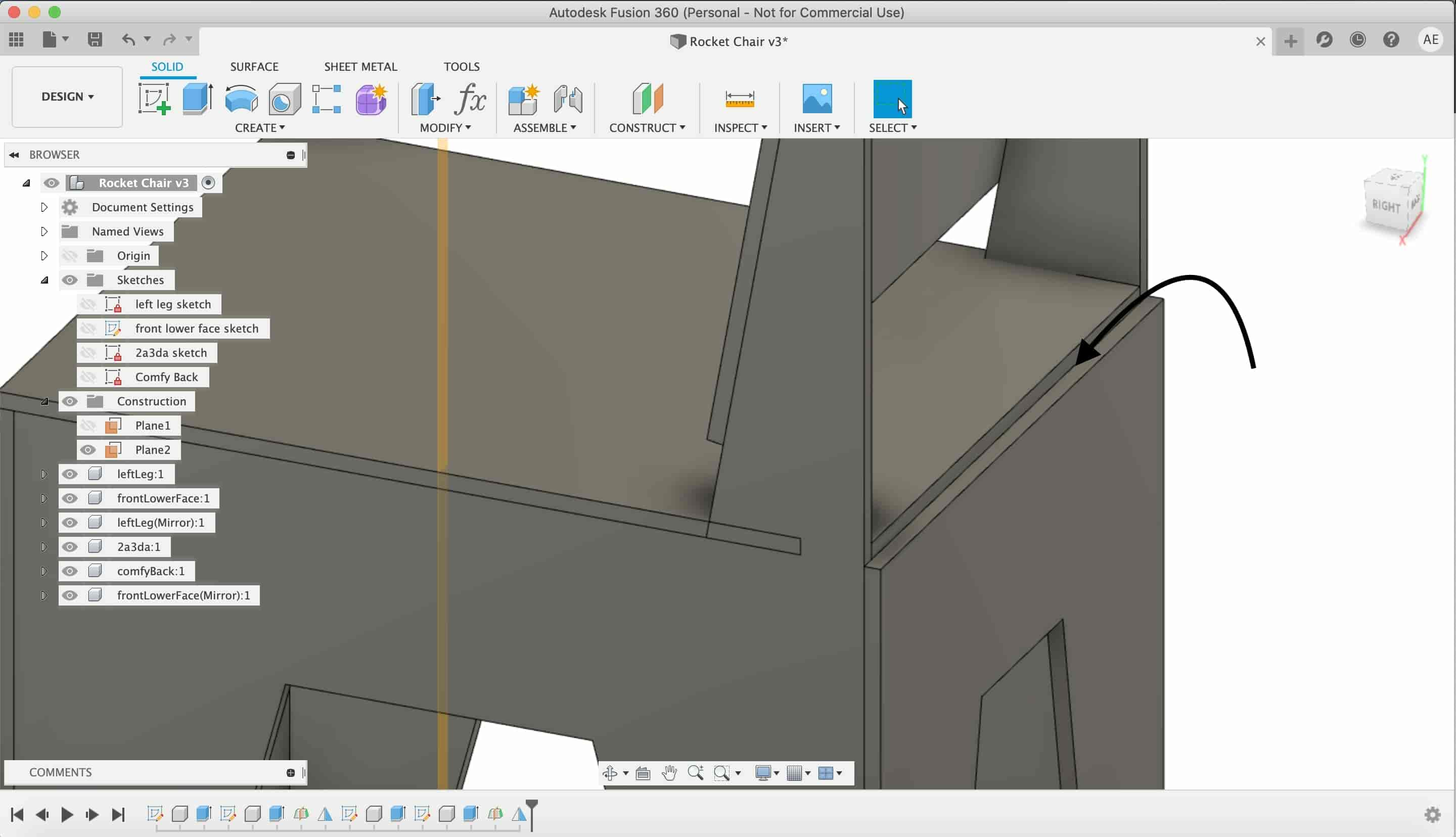Click the timeline end marker
This screenshot has width=1456, height=837.
pos(532,815)
